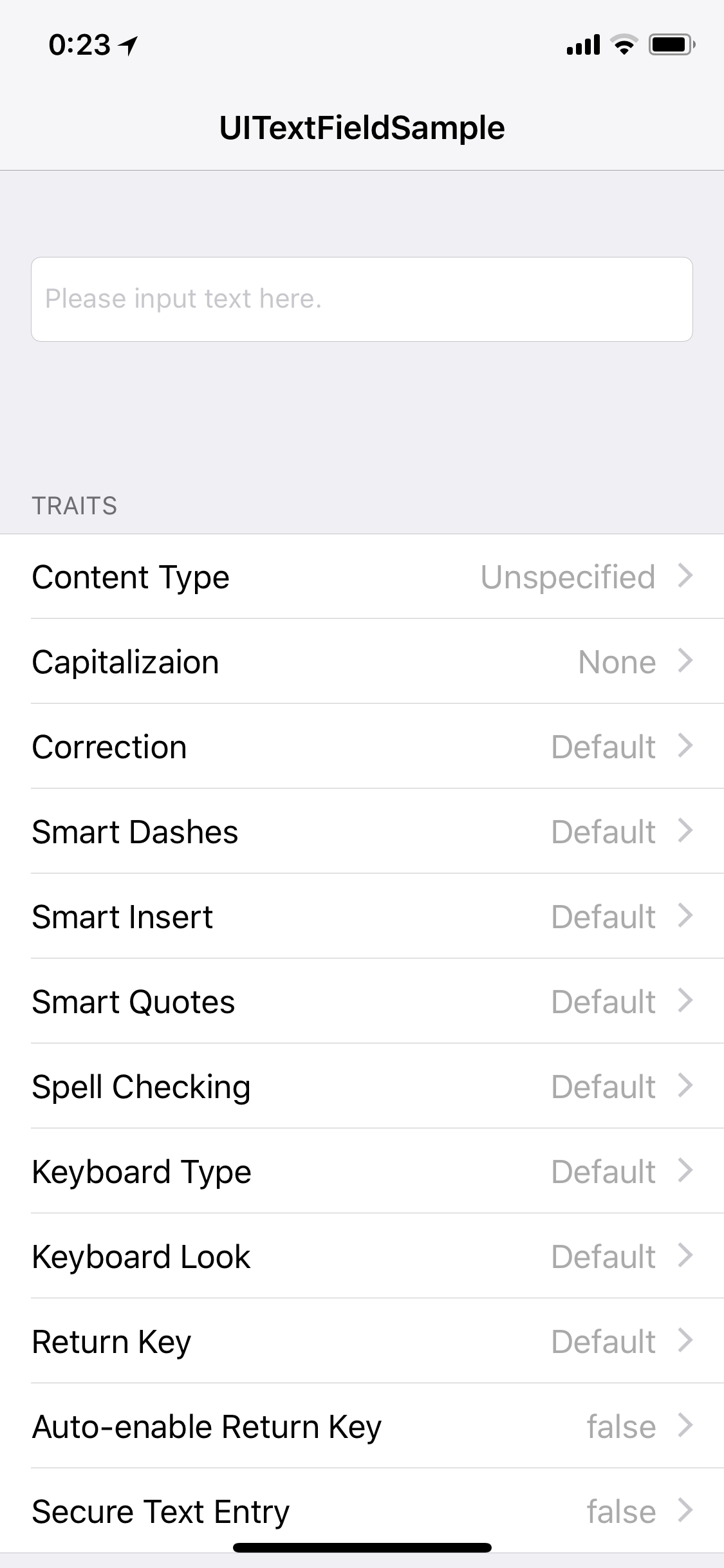Toggle Secure Text Entry false value
Screen dimensions: 724x1568
(621, 1511)
